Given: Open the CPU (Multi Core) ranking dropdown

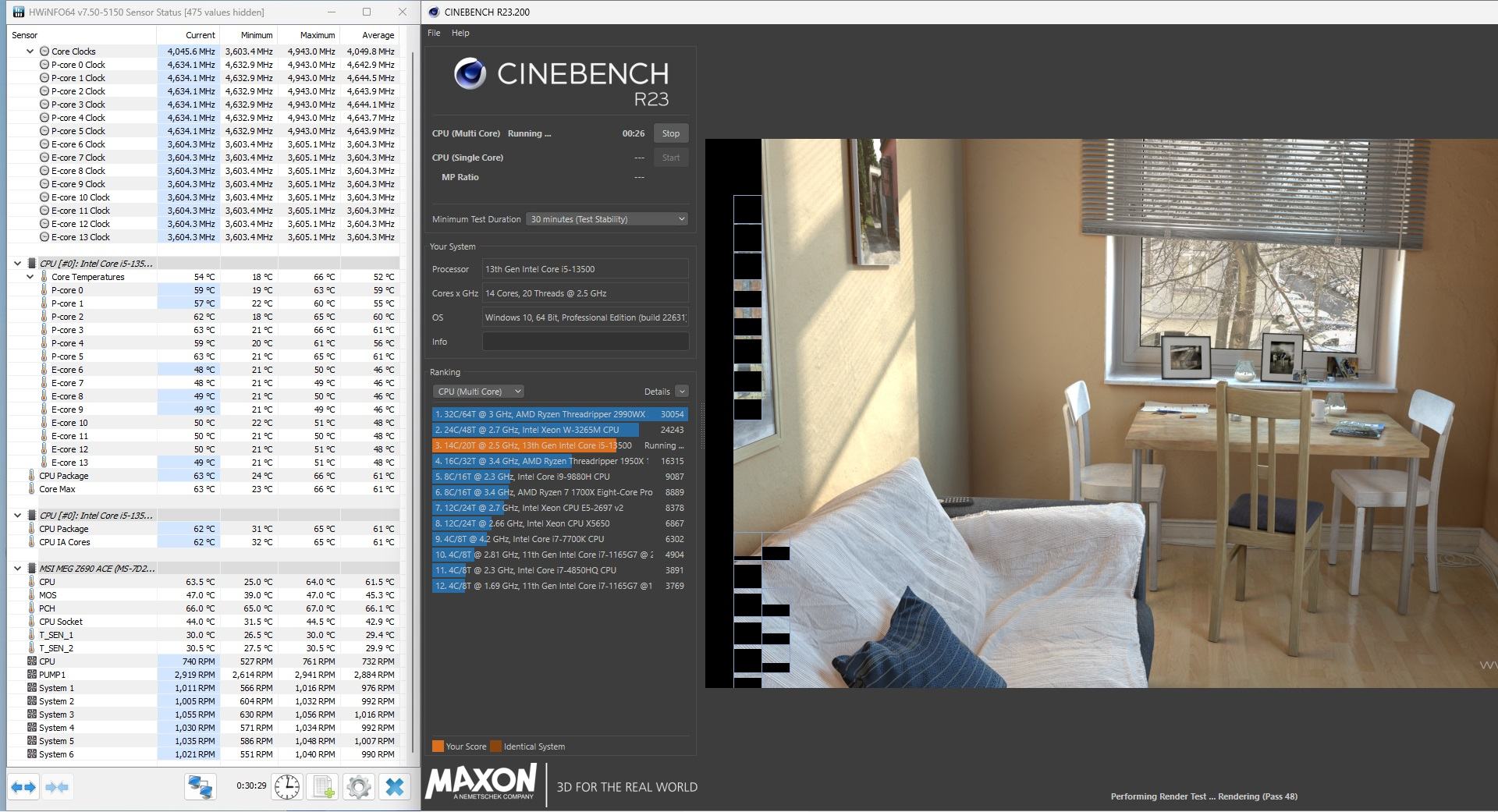Looking at the screenshot, I should click(478, 392).
